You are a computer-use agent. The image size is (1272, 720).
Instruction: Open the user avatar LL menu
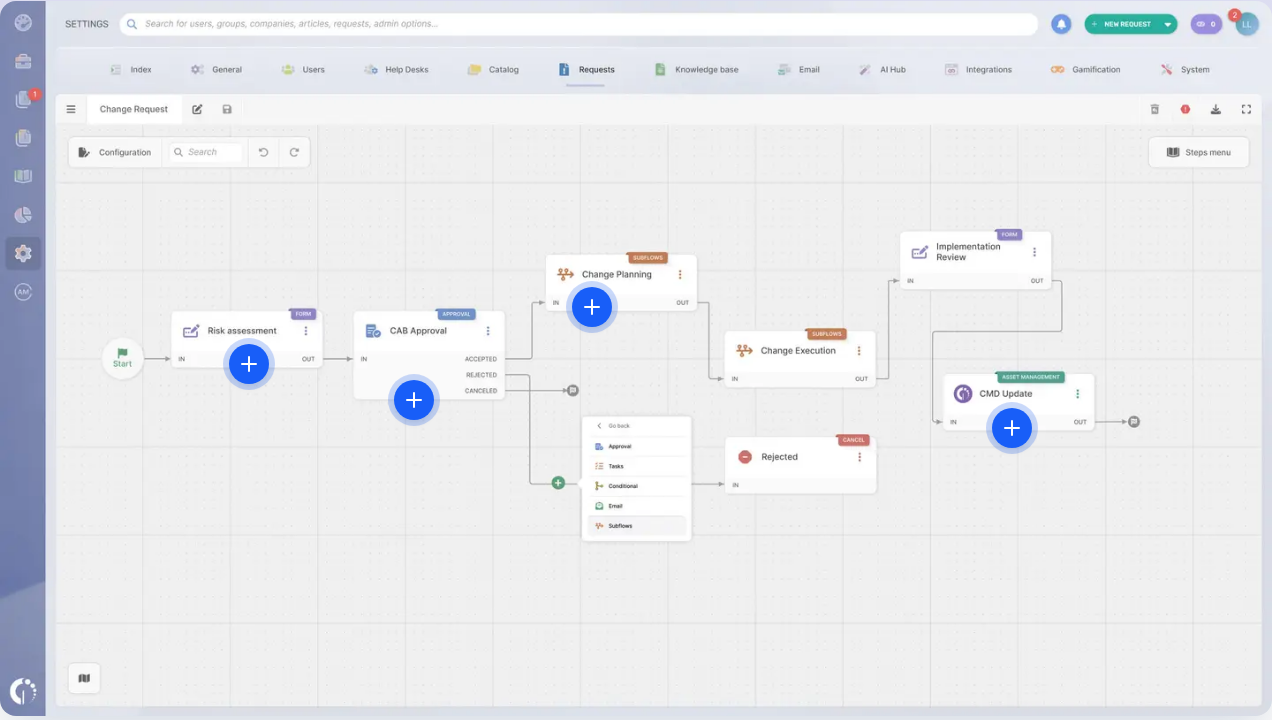1247,24
